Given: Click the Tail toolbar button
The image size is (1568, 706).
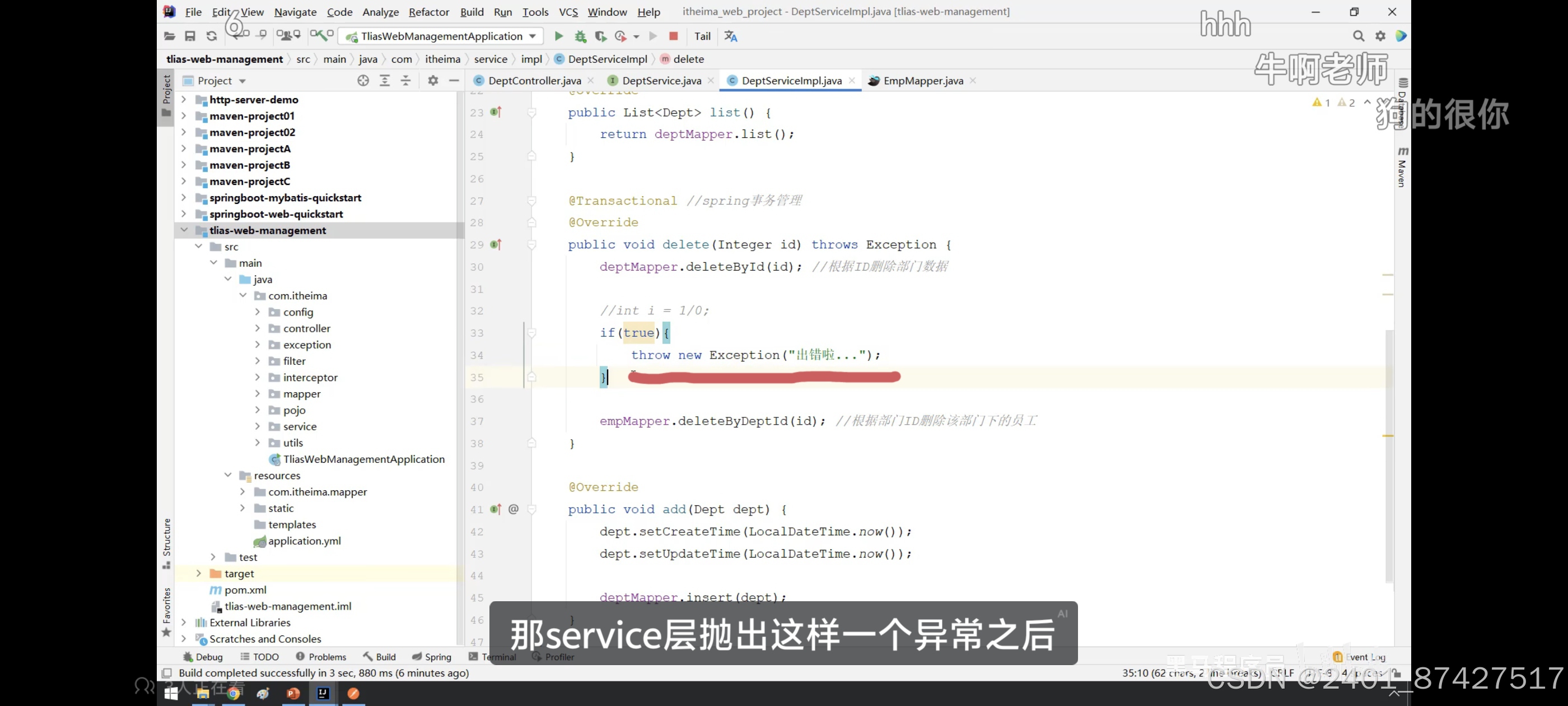Looking at the screenshot, I should coord(702,36).
